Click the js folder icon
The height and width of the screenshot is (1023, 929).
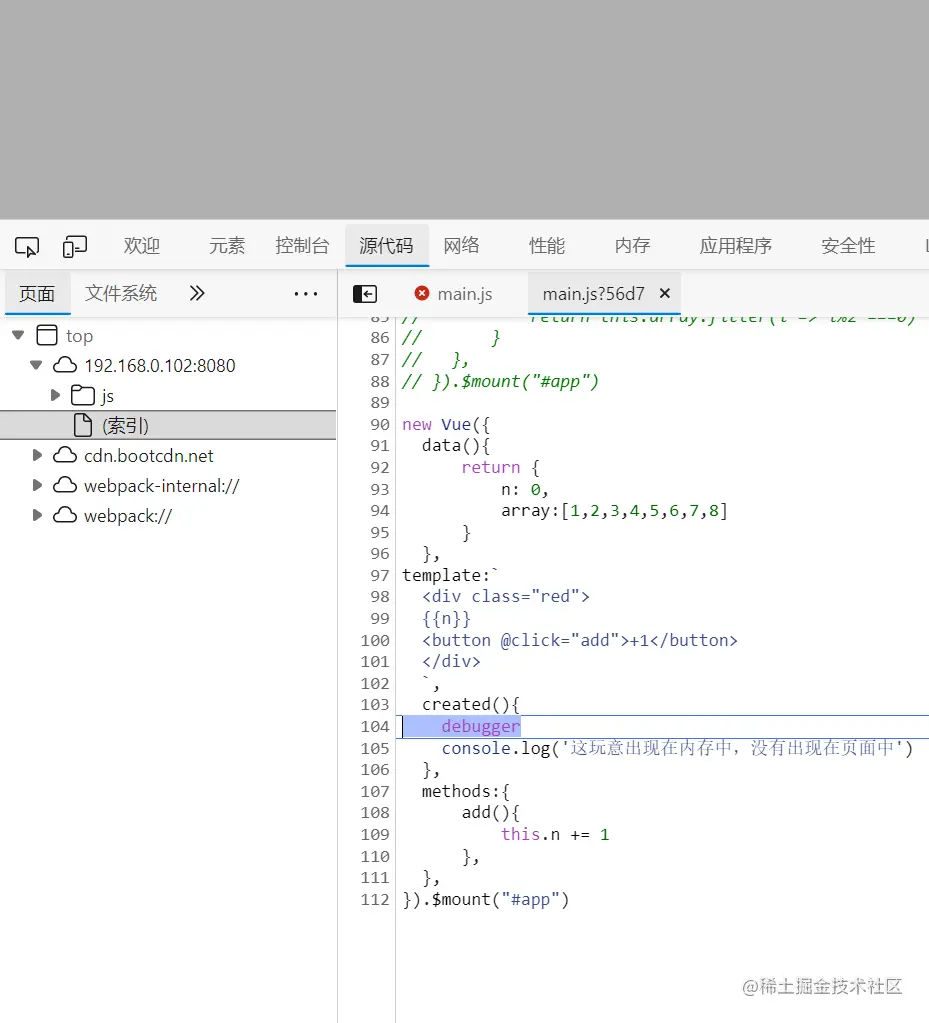[x=85, y=395]
